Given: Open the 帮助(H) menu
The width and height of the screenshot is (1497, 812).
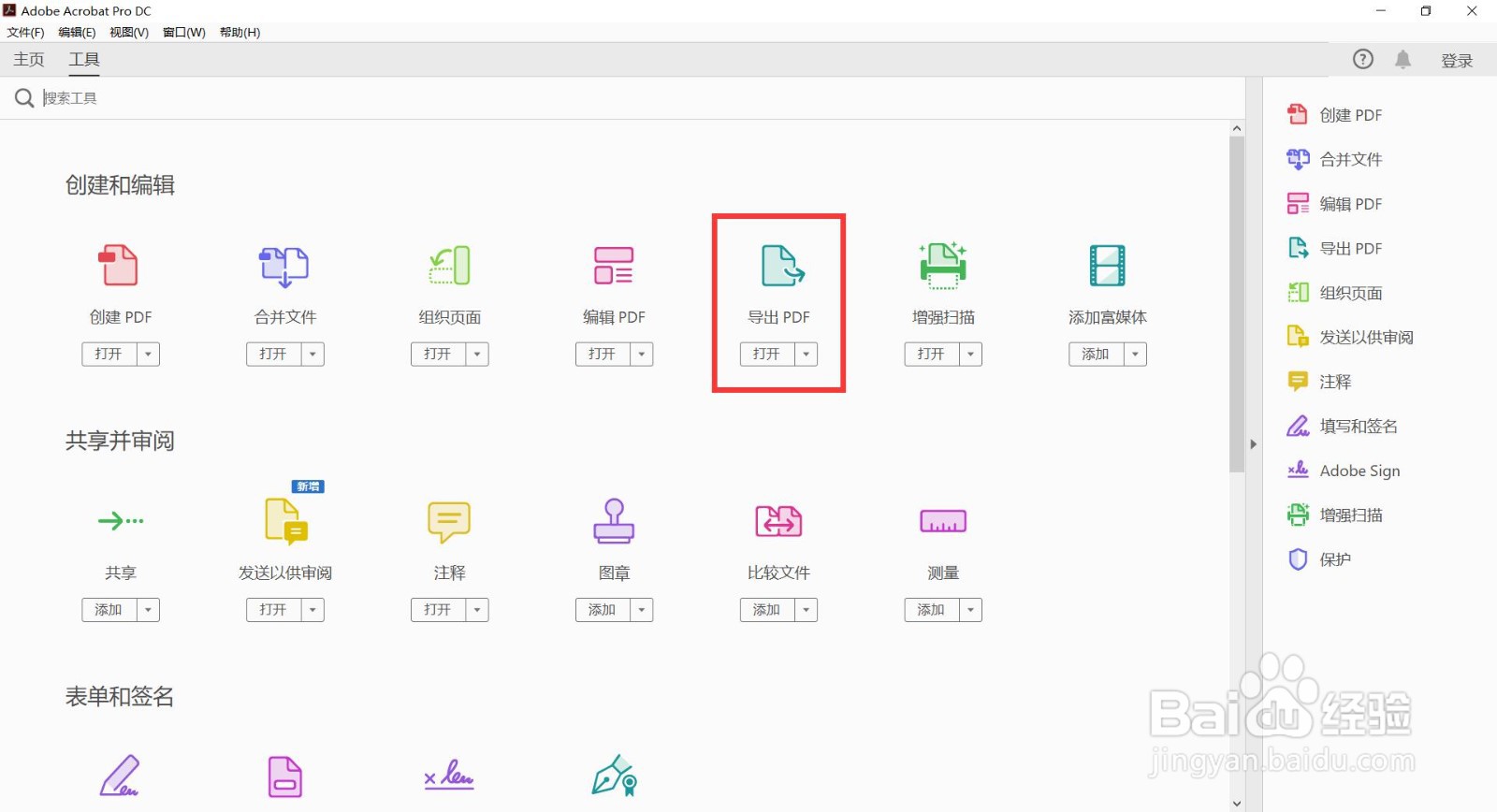Looking at the screenshot, I should tap(240, 32).
